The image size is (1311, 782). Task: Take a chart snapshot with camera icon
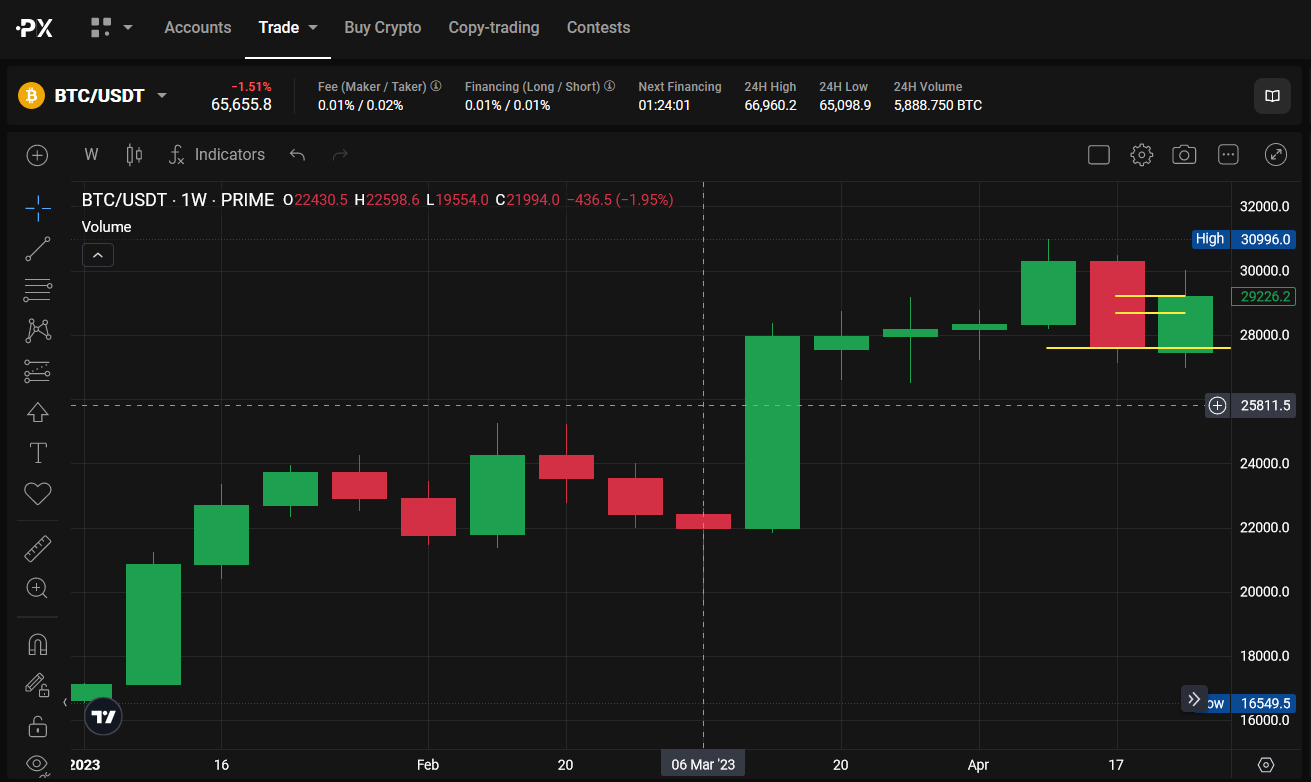point(1184,155)
